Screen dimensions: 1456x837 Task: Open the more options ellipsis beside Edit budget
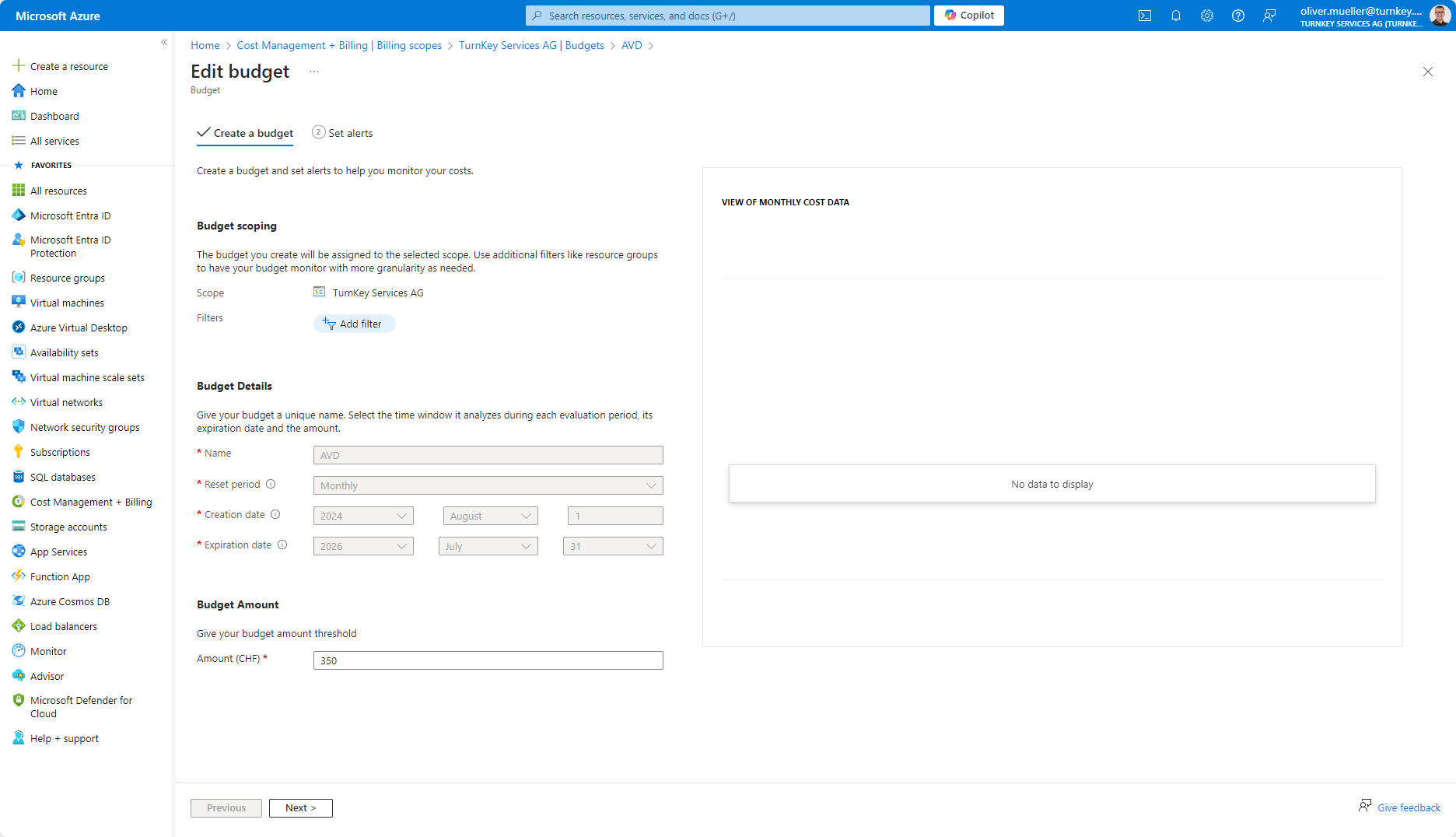314,72
